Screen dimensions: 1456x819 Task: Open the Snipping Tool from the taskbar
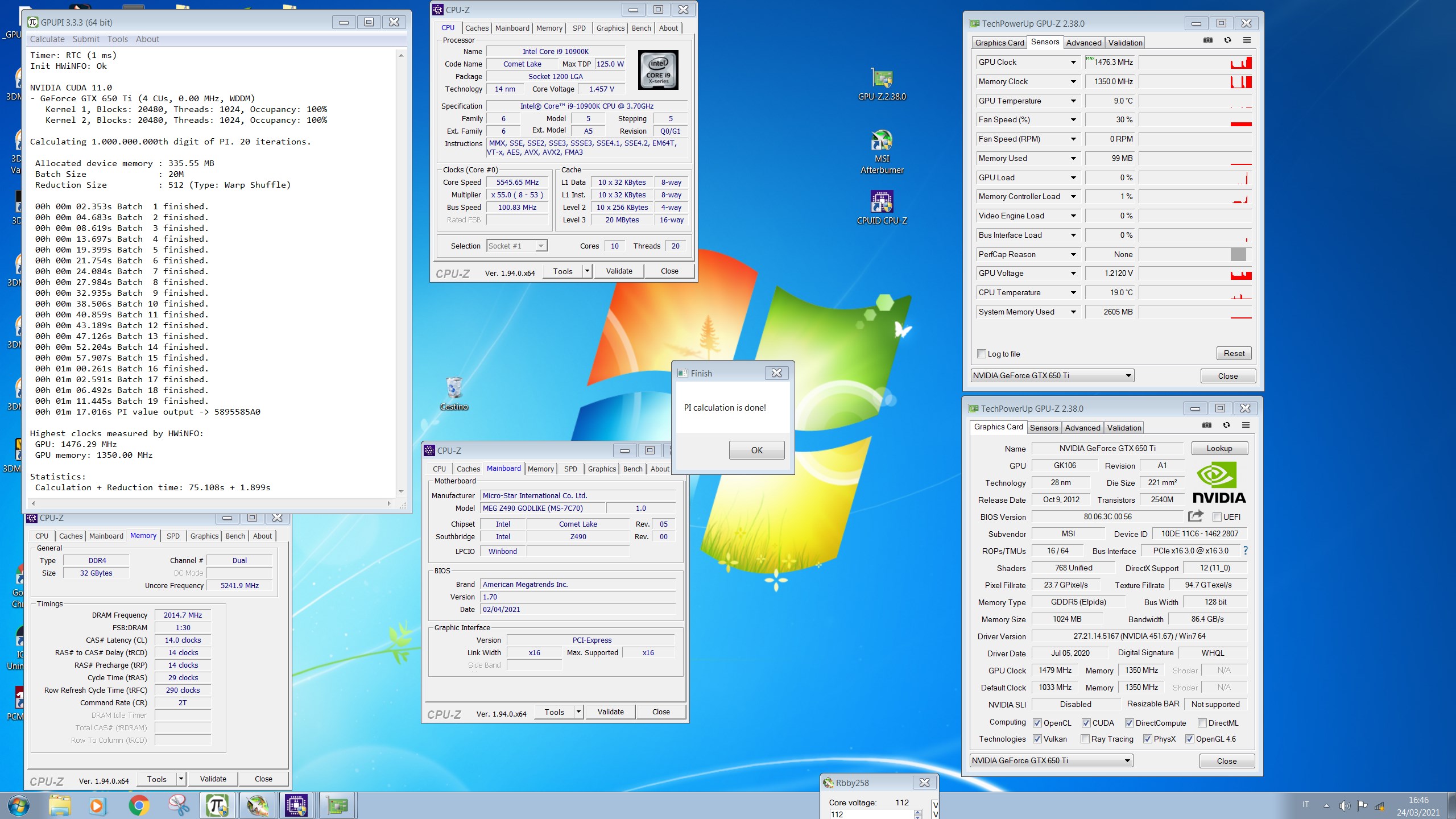pyautogui.click(x=179, y=805)
